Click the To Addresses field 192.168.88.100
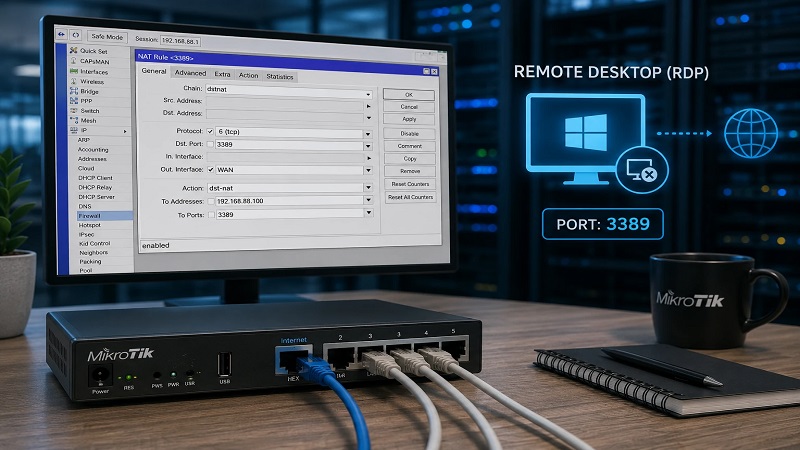 (x=289, y=201)
